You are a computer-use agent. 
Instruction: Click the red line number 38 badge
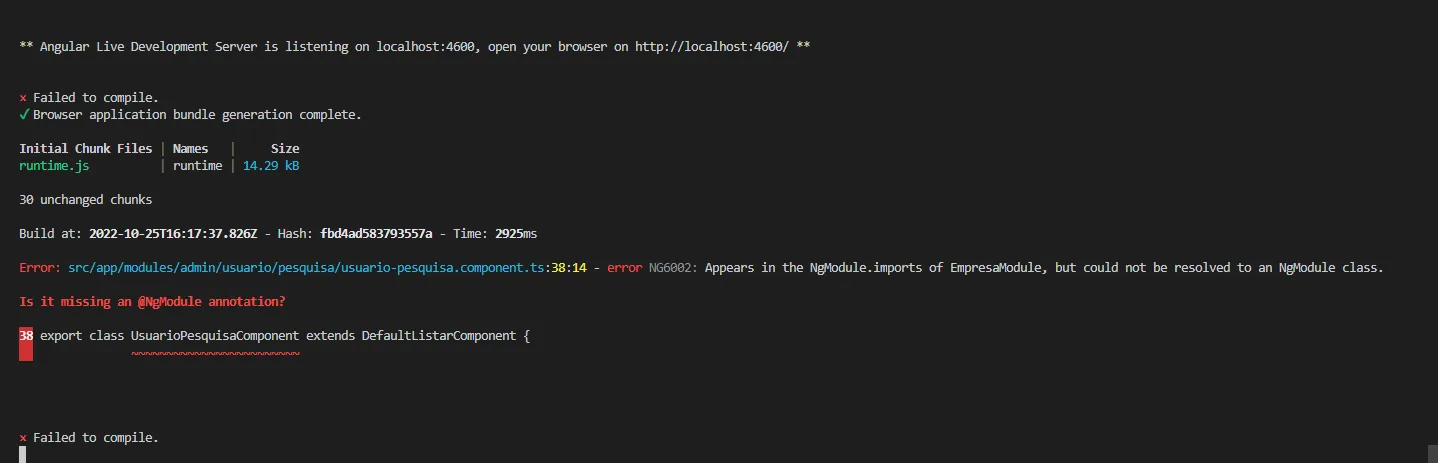click(26, 336)
